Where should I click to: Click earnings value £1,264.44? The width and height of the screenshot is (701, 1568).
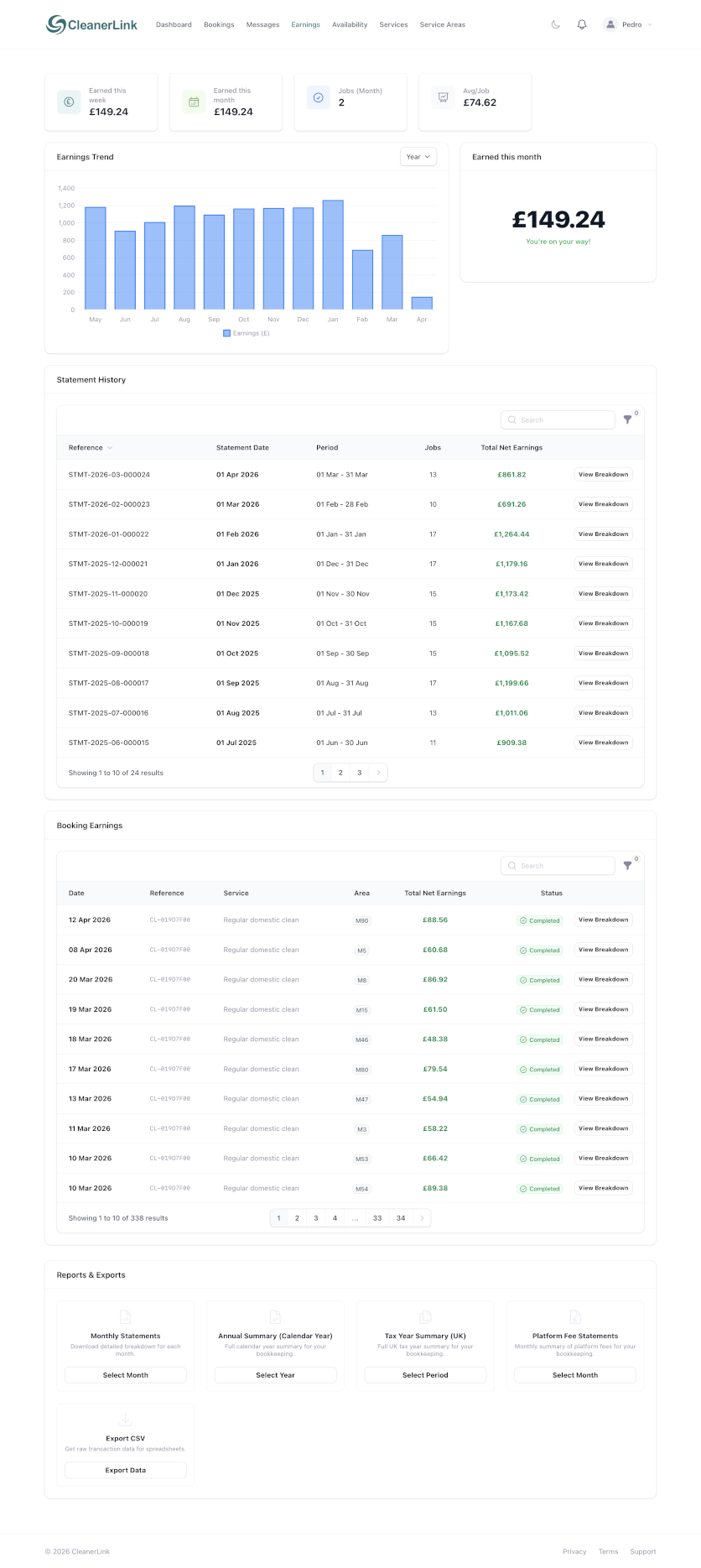point(511,534)
